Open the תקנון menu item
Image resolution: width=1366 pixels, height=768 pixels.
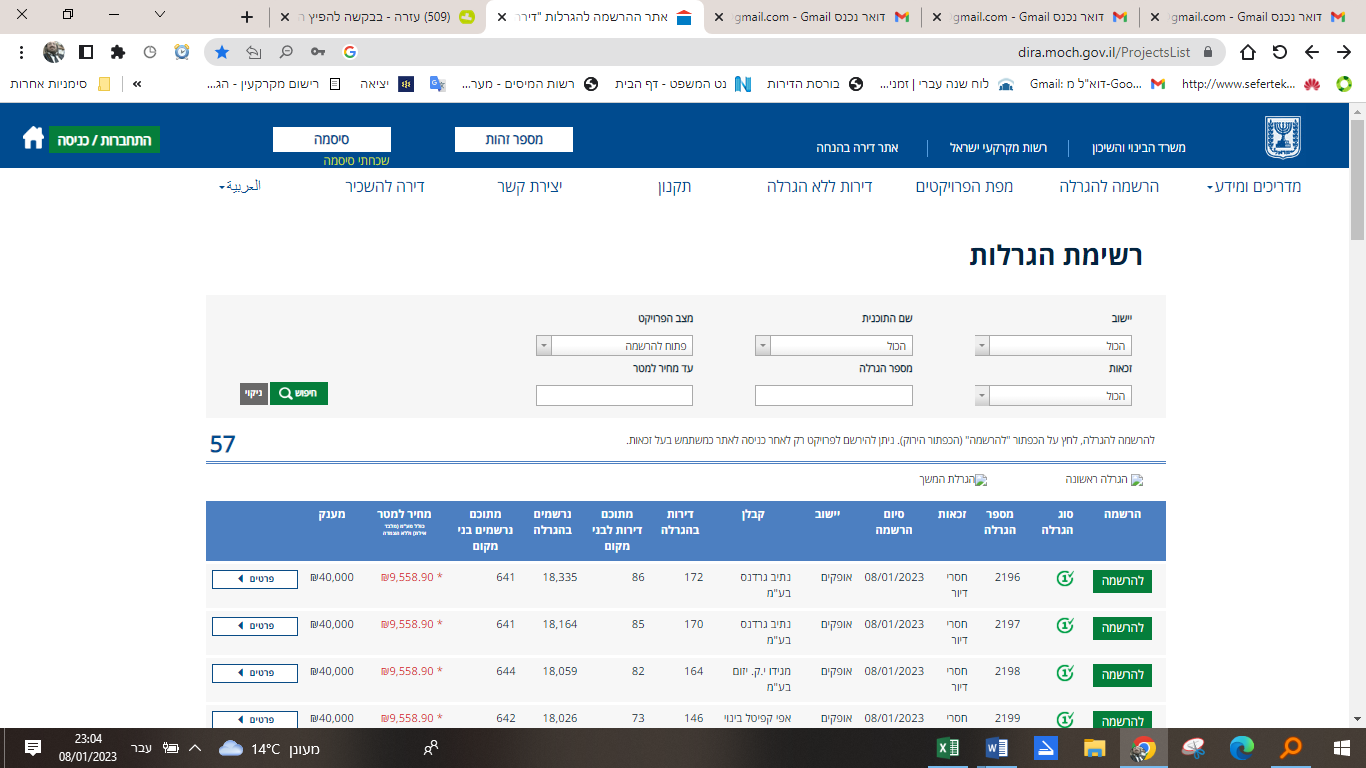coord(674,186)
